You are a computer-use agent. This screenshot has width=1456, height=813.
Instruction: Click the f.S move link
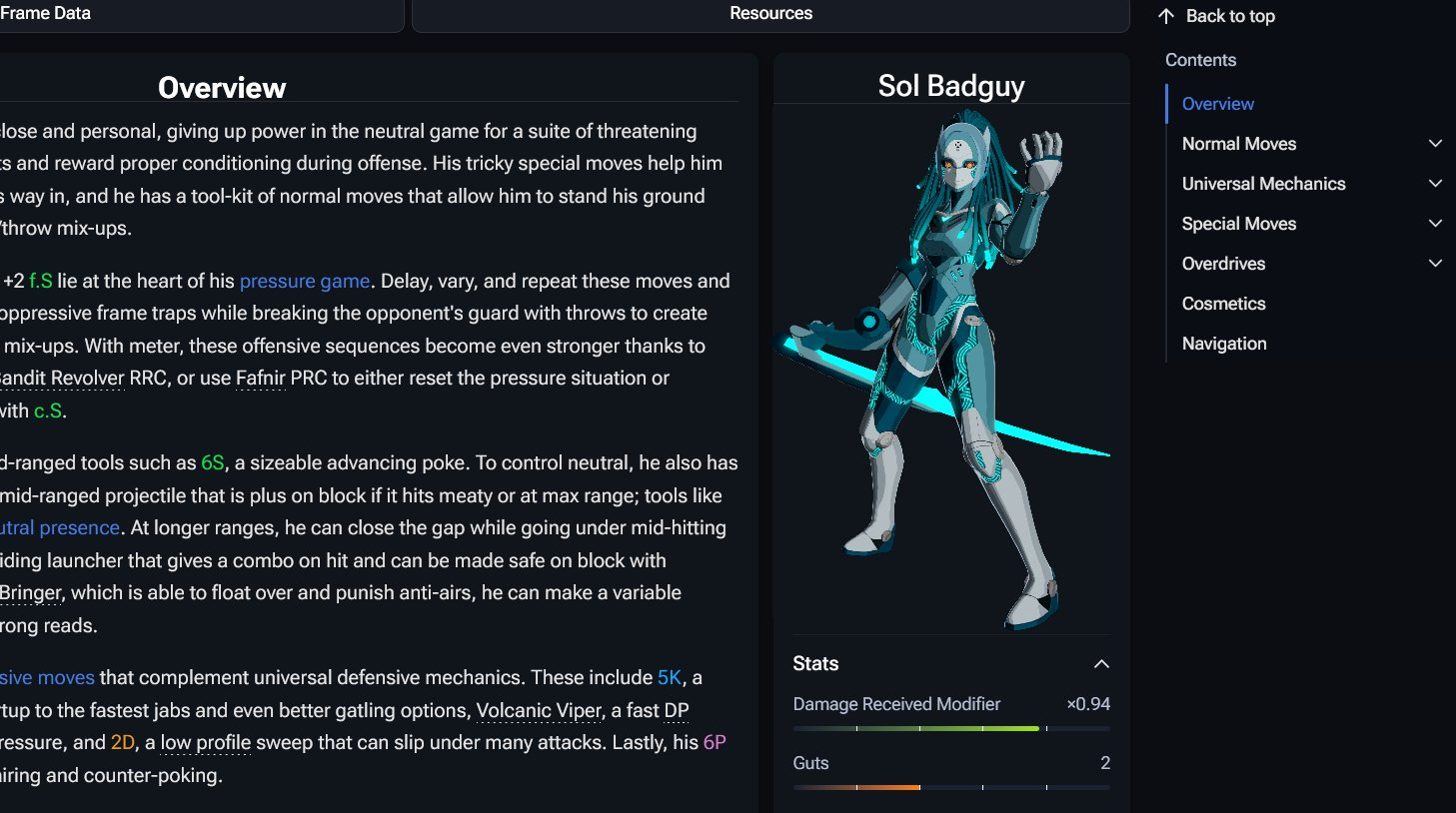pos(41,282)
